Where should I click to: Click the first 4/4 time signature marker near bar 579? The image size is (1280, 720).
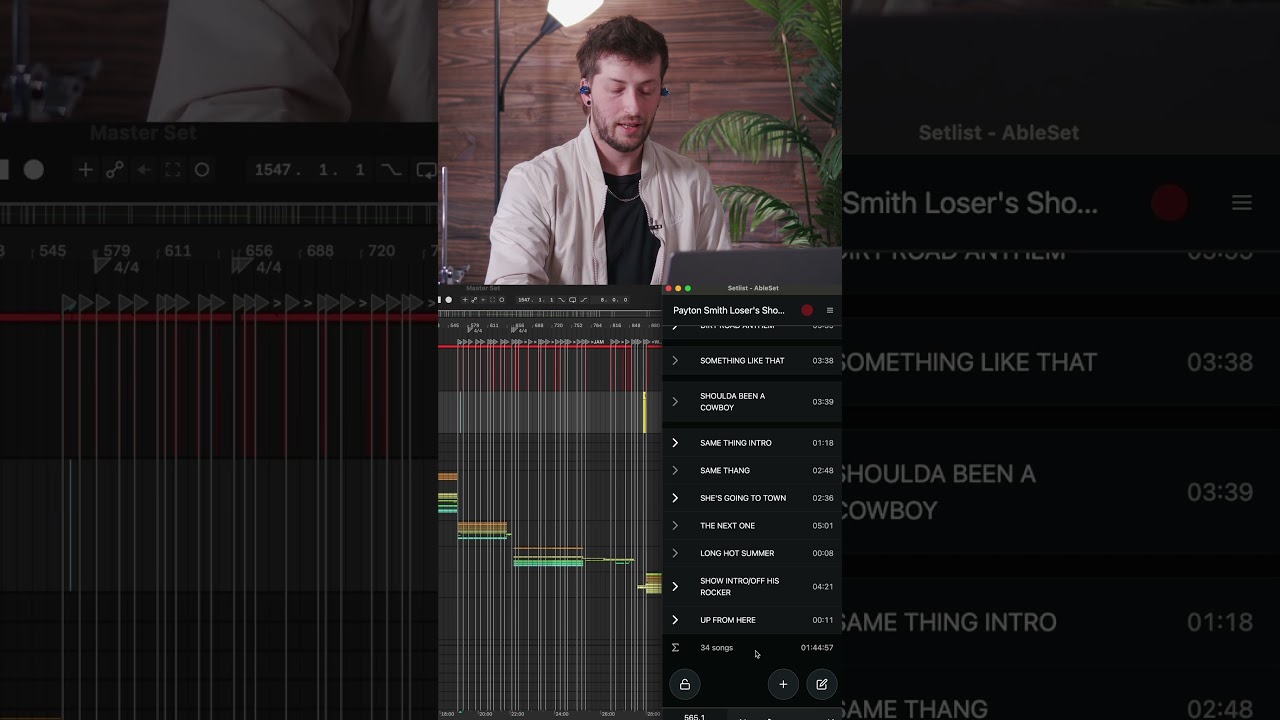[x=474, y=331]
